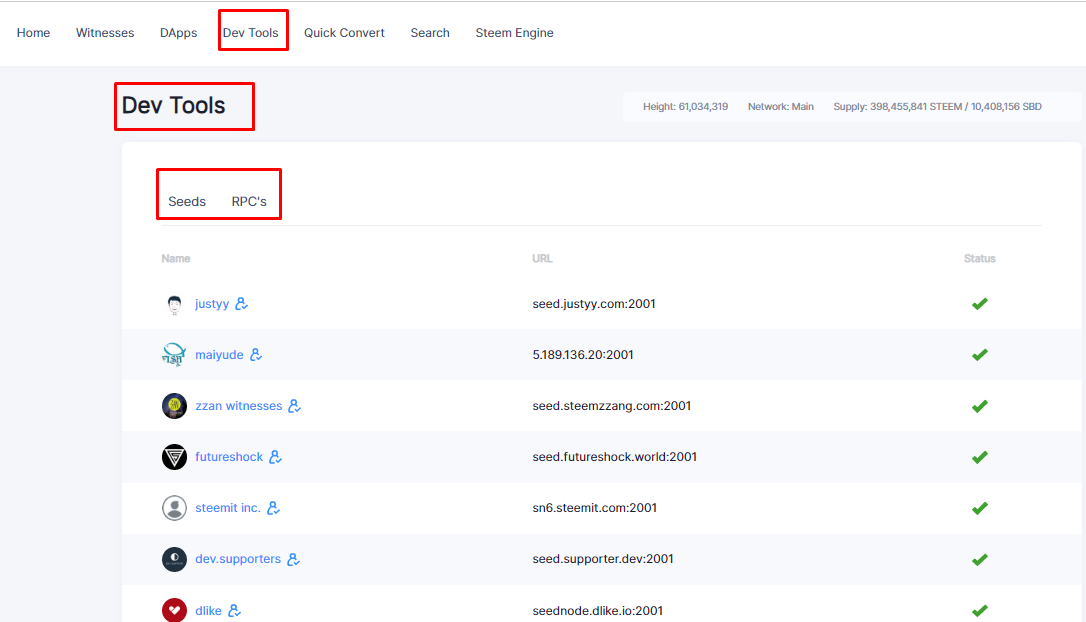
Task: Select URL seed.justyy.com:2001
Action: [594, 303]
